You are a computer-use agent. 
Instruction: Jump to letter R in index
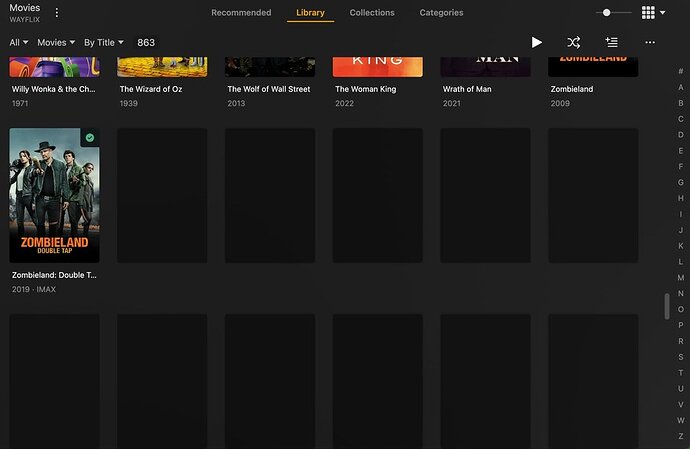pos(681,341)
